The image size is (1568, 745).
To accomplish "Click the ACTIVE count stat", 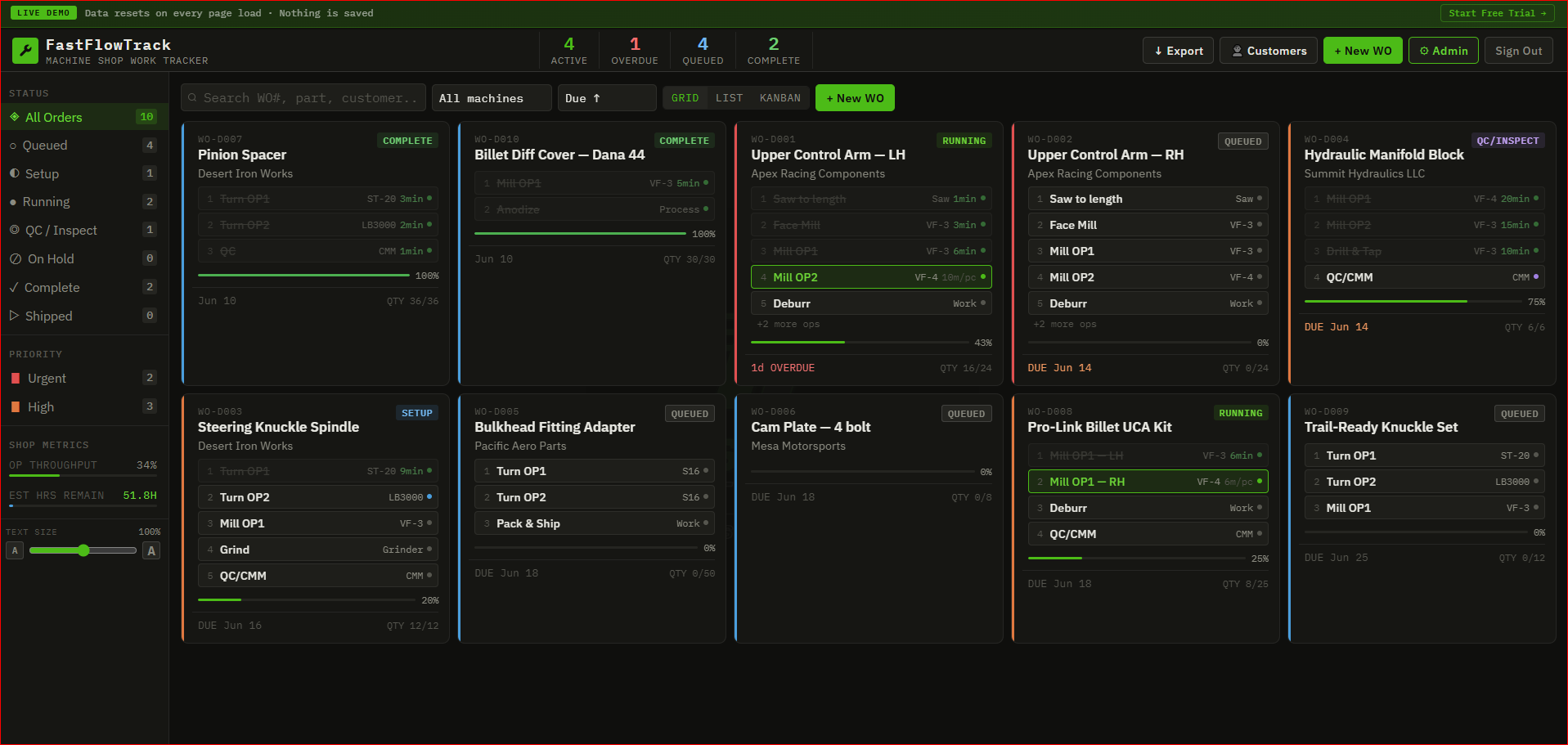I will point(569,51).
